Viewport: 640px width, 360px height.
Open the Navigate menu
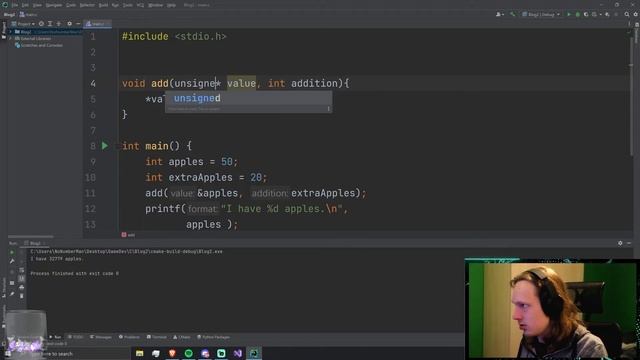click(53, 5)
